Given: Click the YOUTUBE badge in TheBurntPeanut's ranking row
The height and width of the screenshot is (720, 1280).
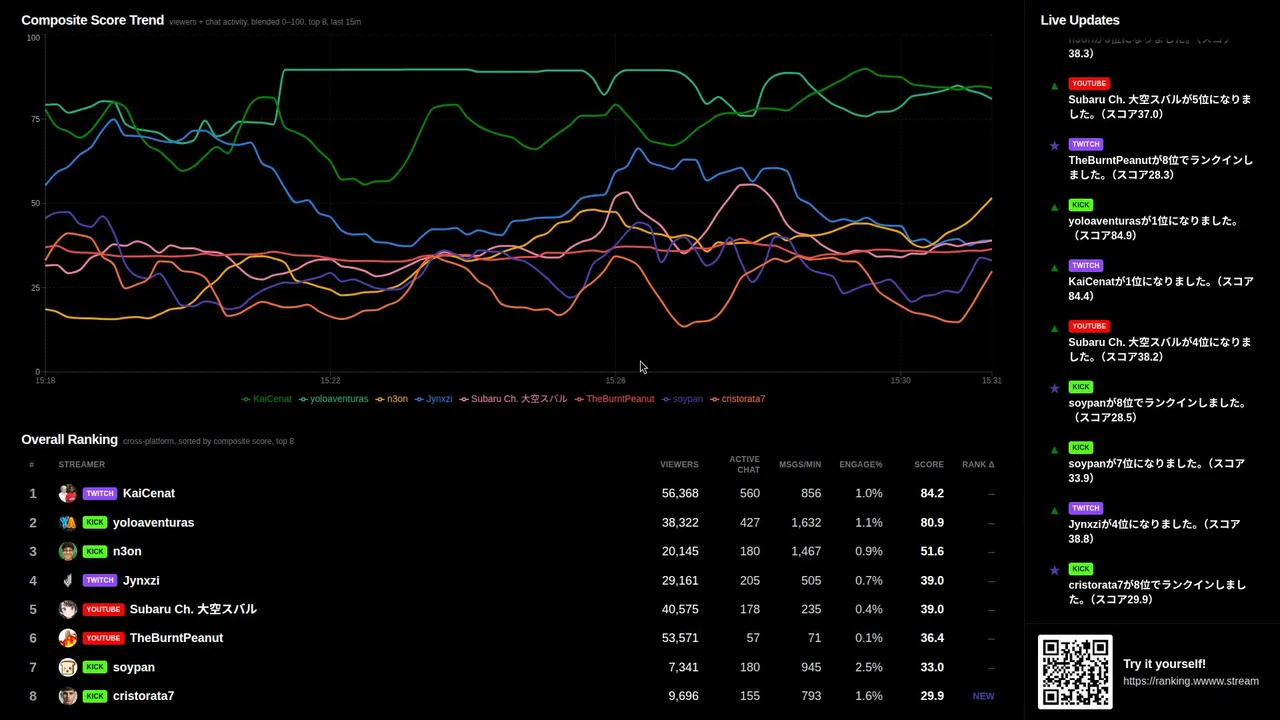Looking at the screenshot, I should coord(103,638).
